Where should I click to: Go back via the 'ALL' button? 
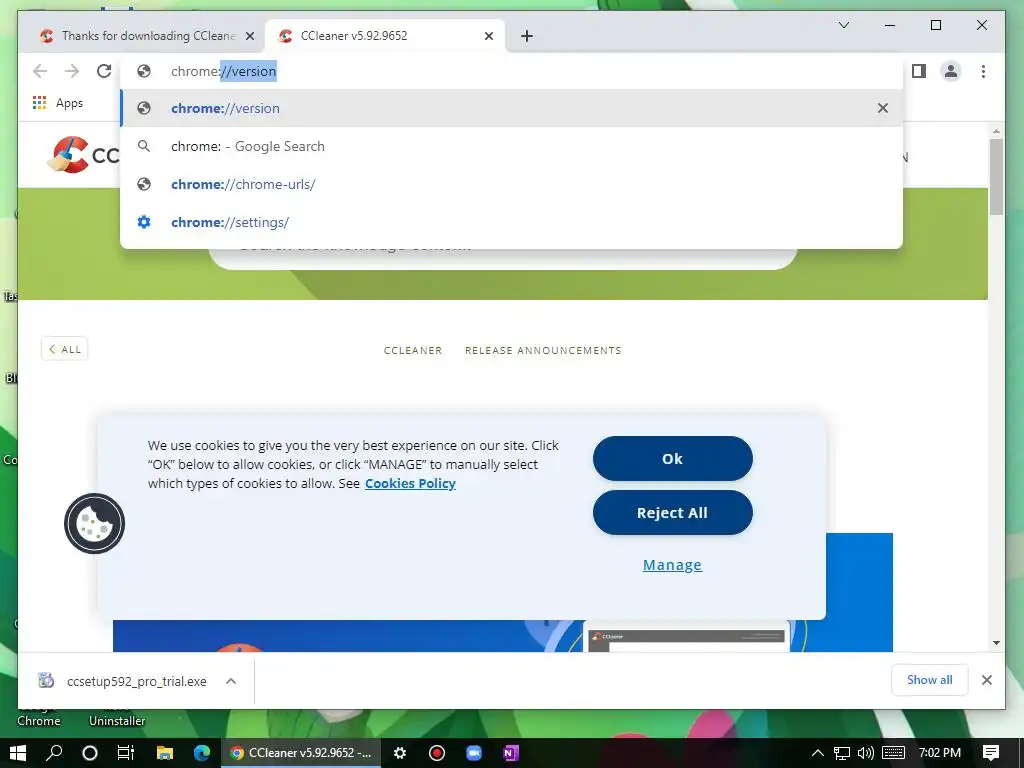click(x=65, y=349)
